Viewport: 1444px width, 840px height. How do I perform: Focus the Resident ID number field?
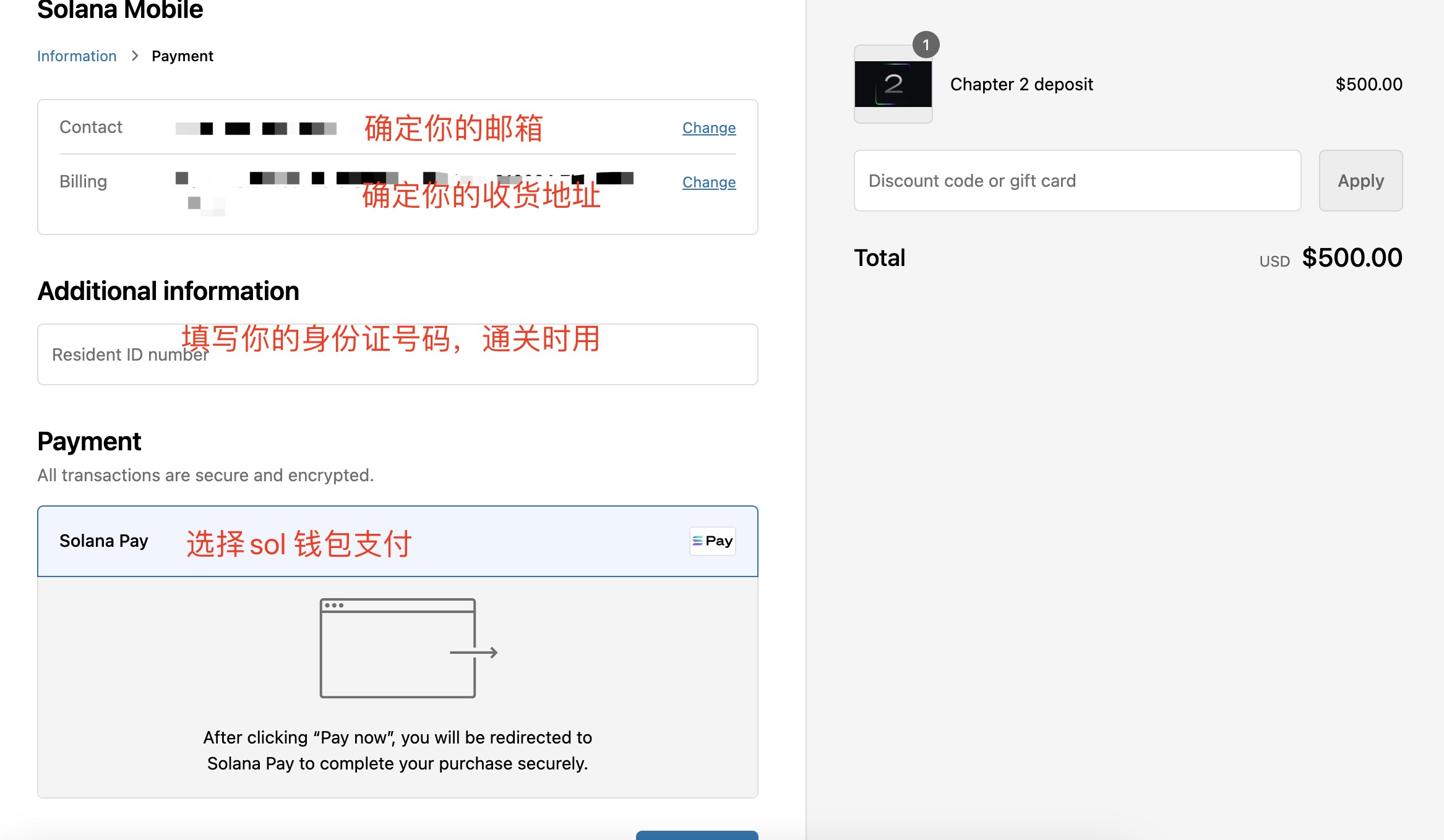point(398,354)
